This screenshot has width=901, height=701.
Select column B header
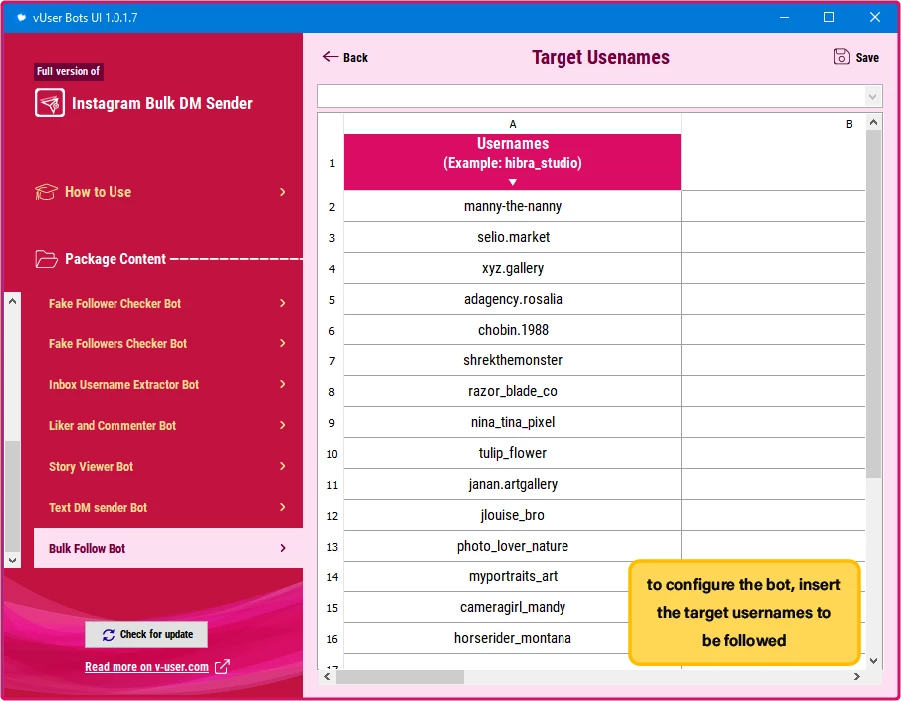pyautogui.click(x=849, y=124)
